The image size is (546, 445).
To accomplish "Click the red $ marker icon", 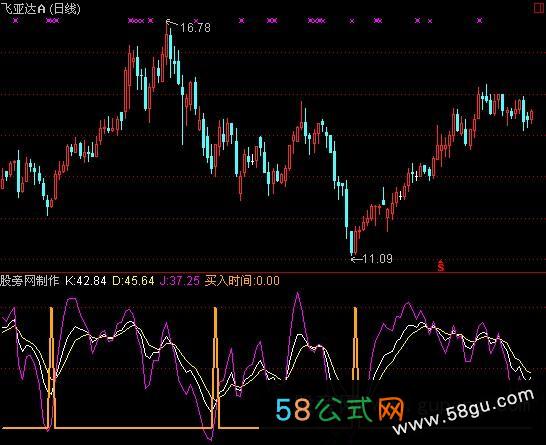I will click(x=441, y=266).
